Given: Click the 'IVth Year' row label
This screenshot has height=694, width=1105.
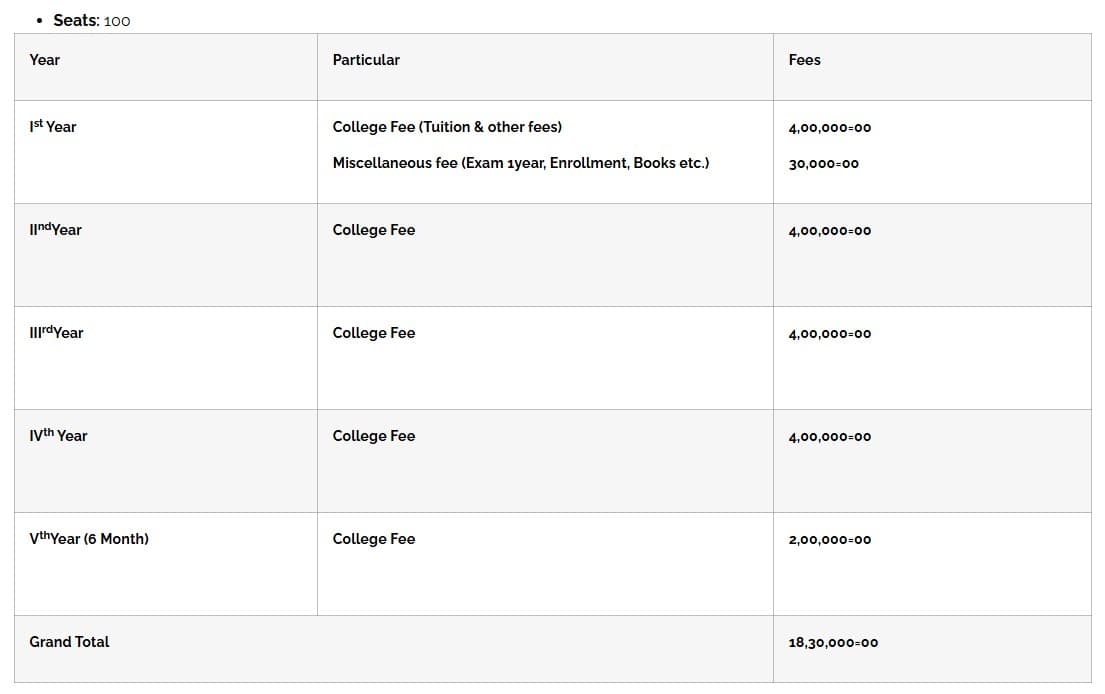Looking at the screenshot, I should 58,436.
